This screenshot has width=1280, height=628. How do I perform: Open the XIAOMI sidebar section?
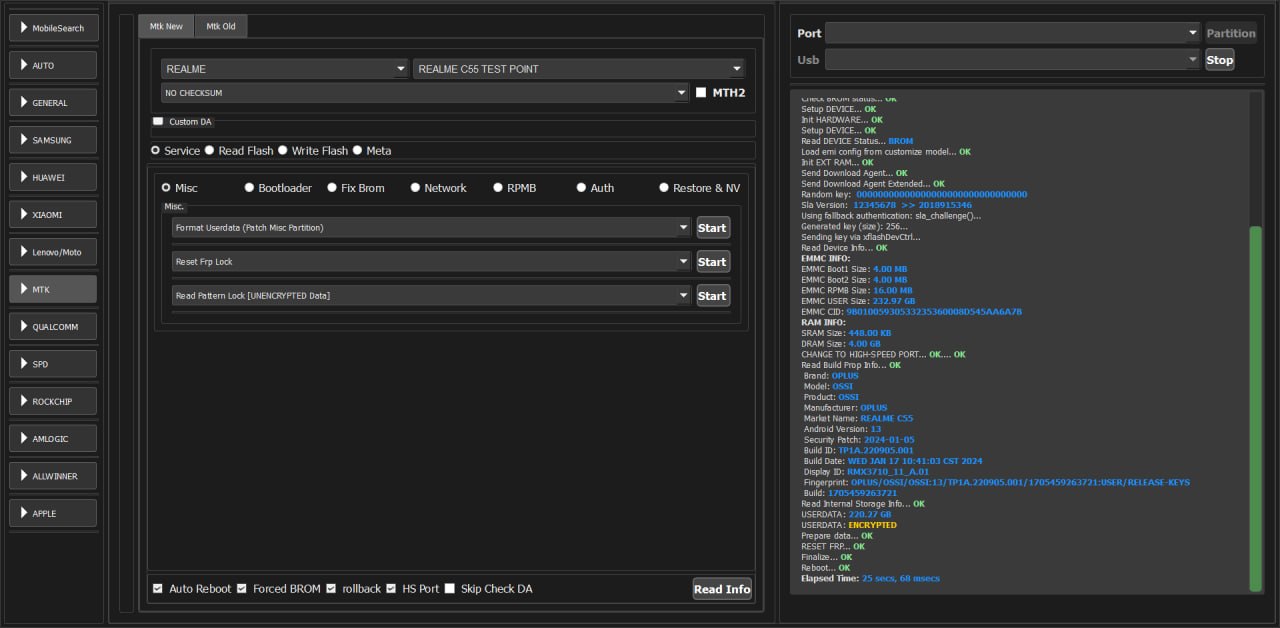pyautogui.click(x=53, y=214)
